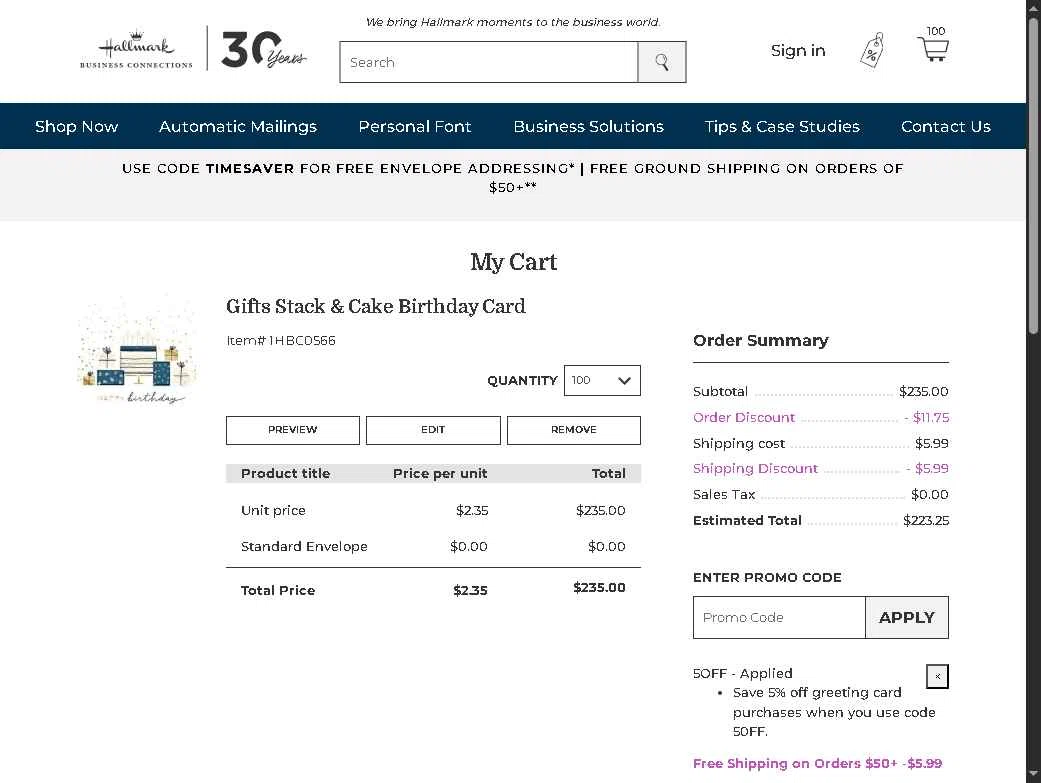Image resolution: width=1041 pixels, height=783 pixels.
Task: Focus the Promo Code input field
Action: point(779,618)
